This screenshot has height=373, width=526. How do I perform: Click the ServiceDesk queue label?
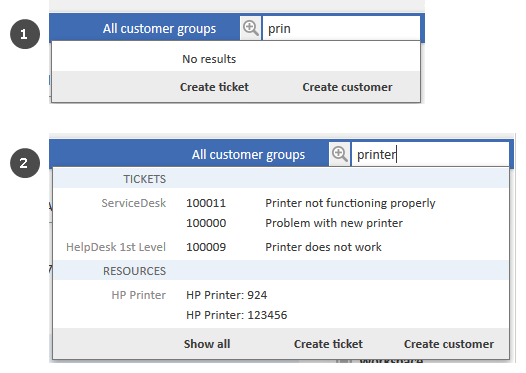tap(134, 203)
